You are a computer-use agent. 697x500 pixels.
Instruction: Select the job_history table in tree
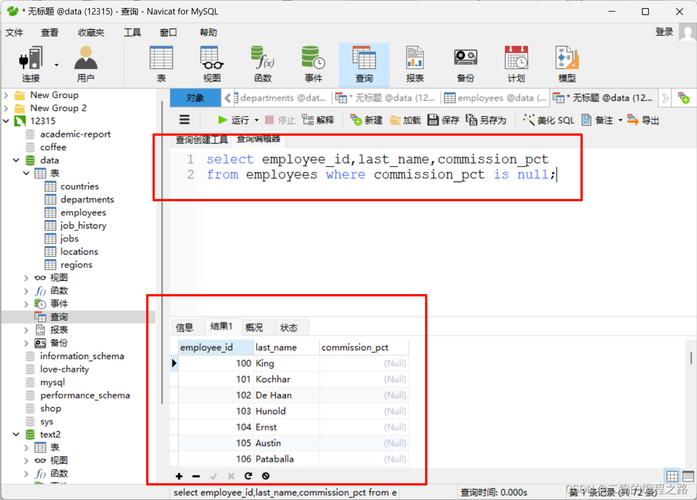[83, 225]
